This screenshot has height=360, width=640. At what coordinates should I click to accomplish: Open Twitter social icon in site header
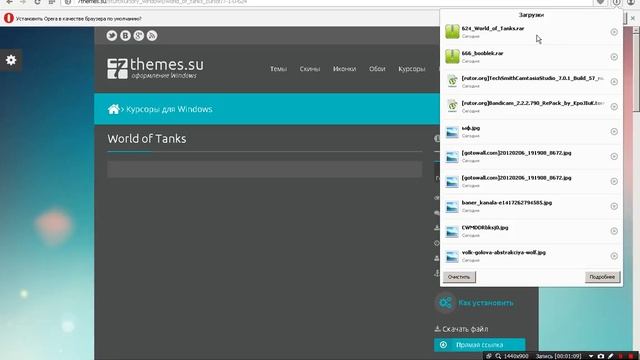click(111, 36)
